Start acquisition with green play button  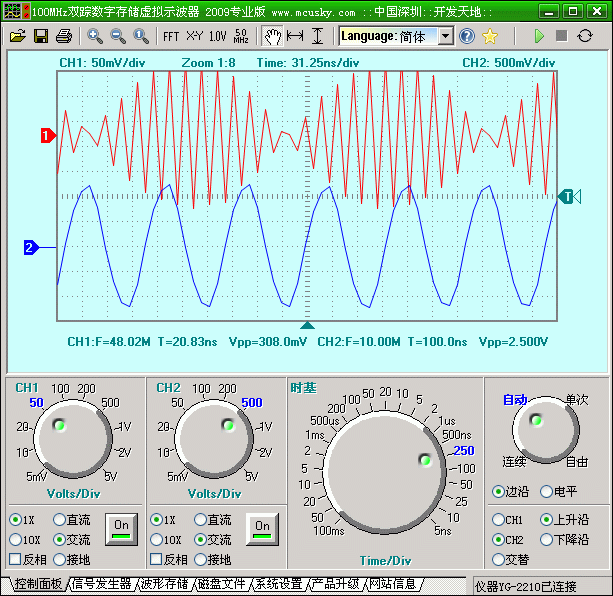coord(539,36)
